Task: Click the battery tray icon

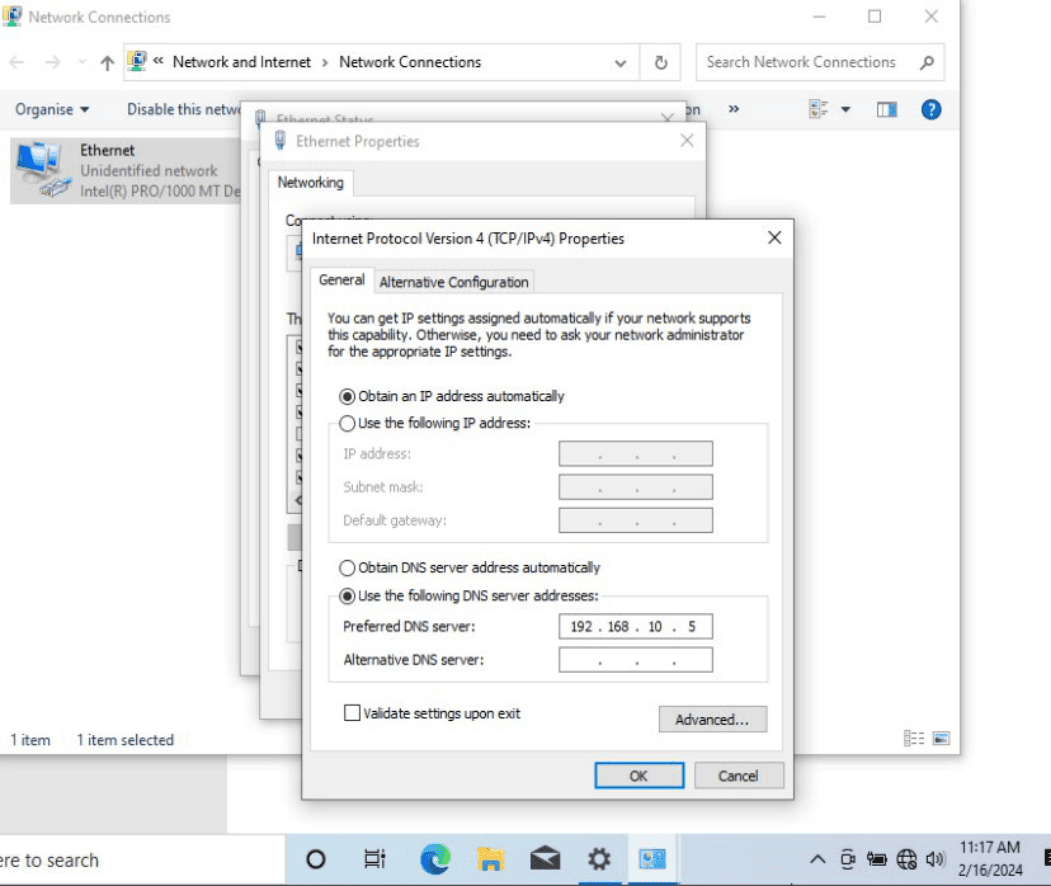Action: [877, 859]
